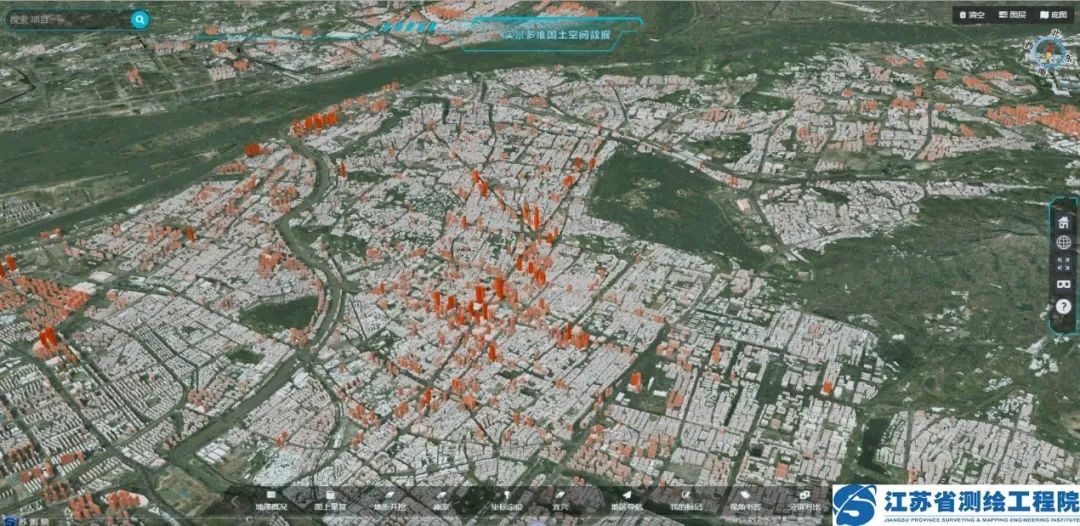Open the 底图 basemap selector

(1053, 15)
